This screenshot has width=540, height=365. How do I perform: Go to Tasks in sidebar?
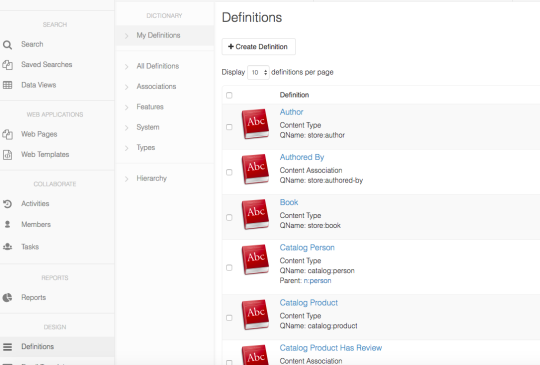coord(30,247)
